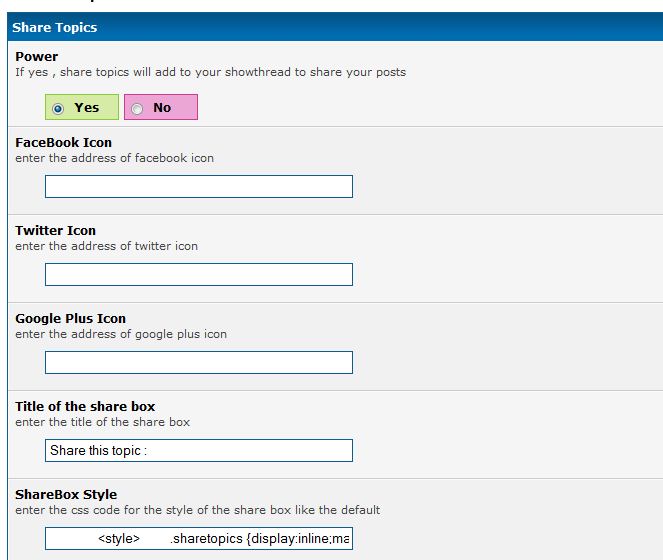Focus the FaceBook Icon address field
Image resolution: width=663 pixels, height=560 pixels.
pos(199,187)
